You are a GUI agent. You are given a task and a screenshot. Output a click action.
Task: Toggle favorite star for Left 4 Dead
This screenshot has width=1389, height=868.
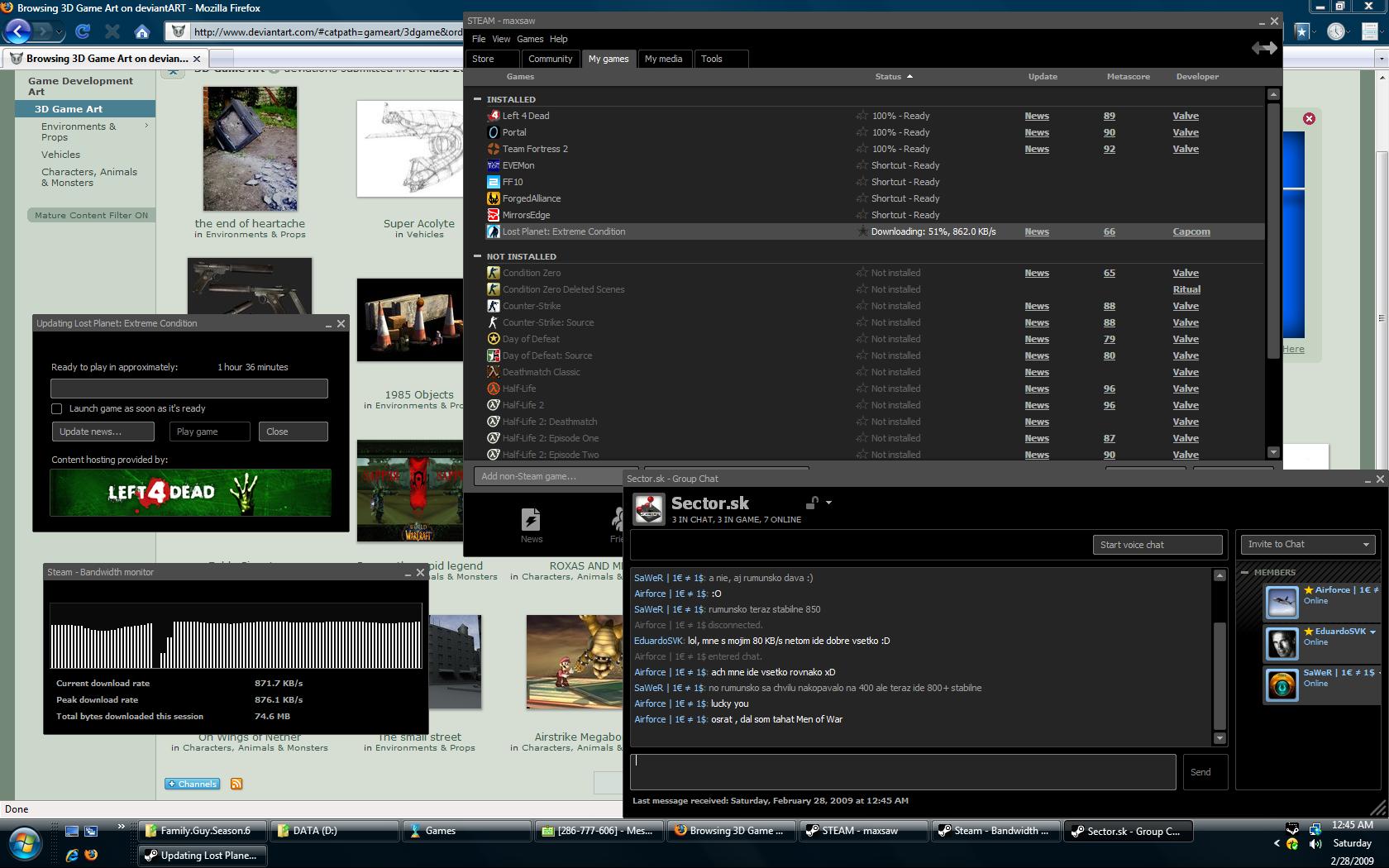[862, 116]
